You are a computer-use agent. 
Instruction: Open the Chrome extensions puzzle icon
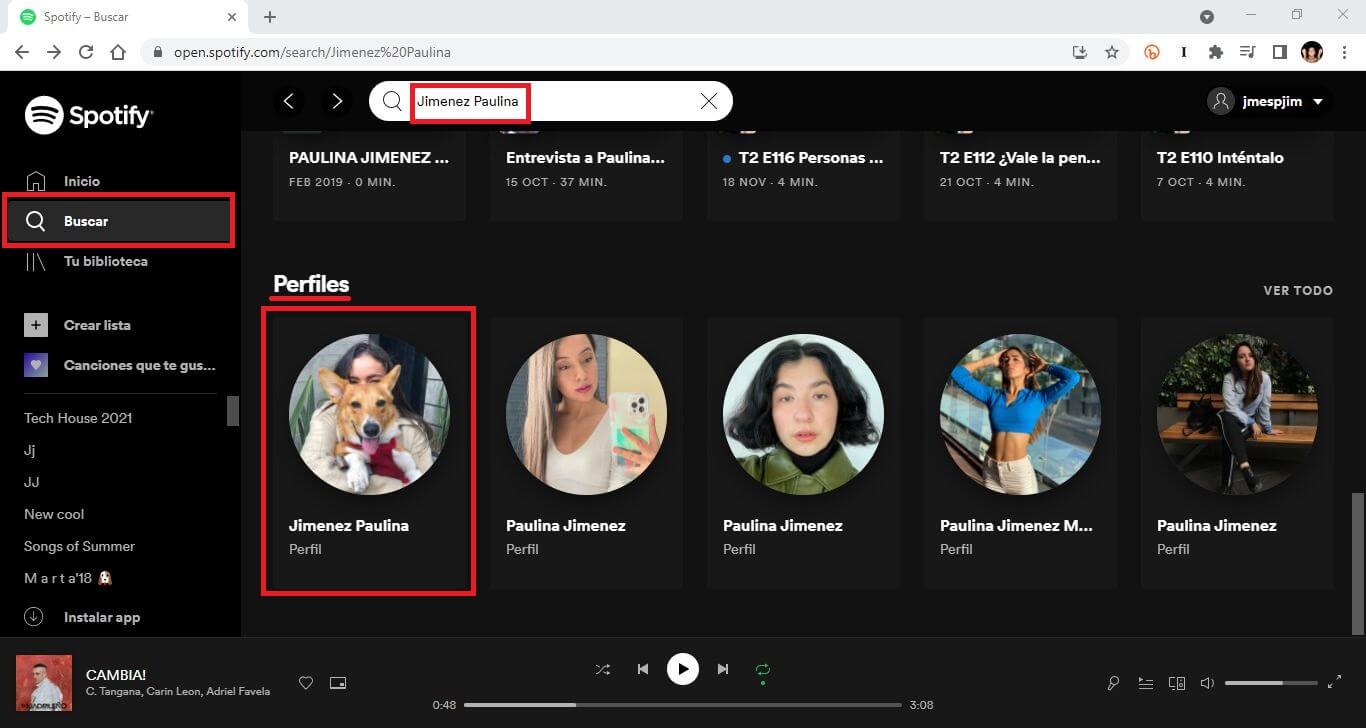point(1216,52)
